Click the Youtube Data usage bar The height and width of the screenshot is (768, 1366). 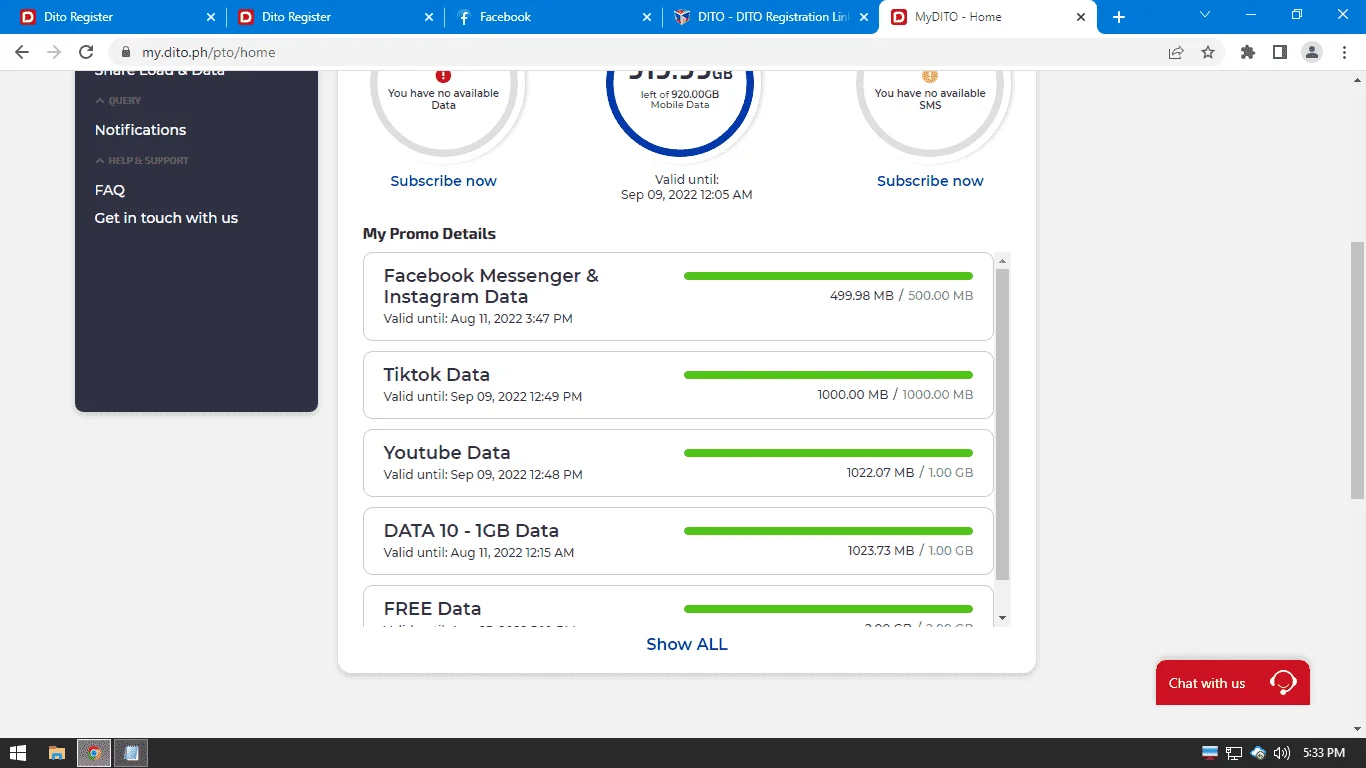828,453
